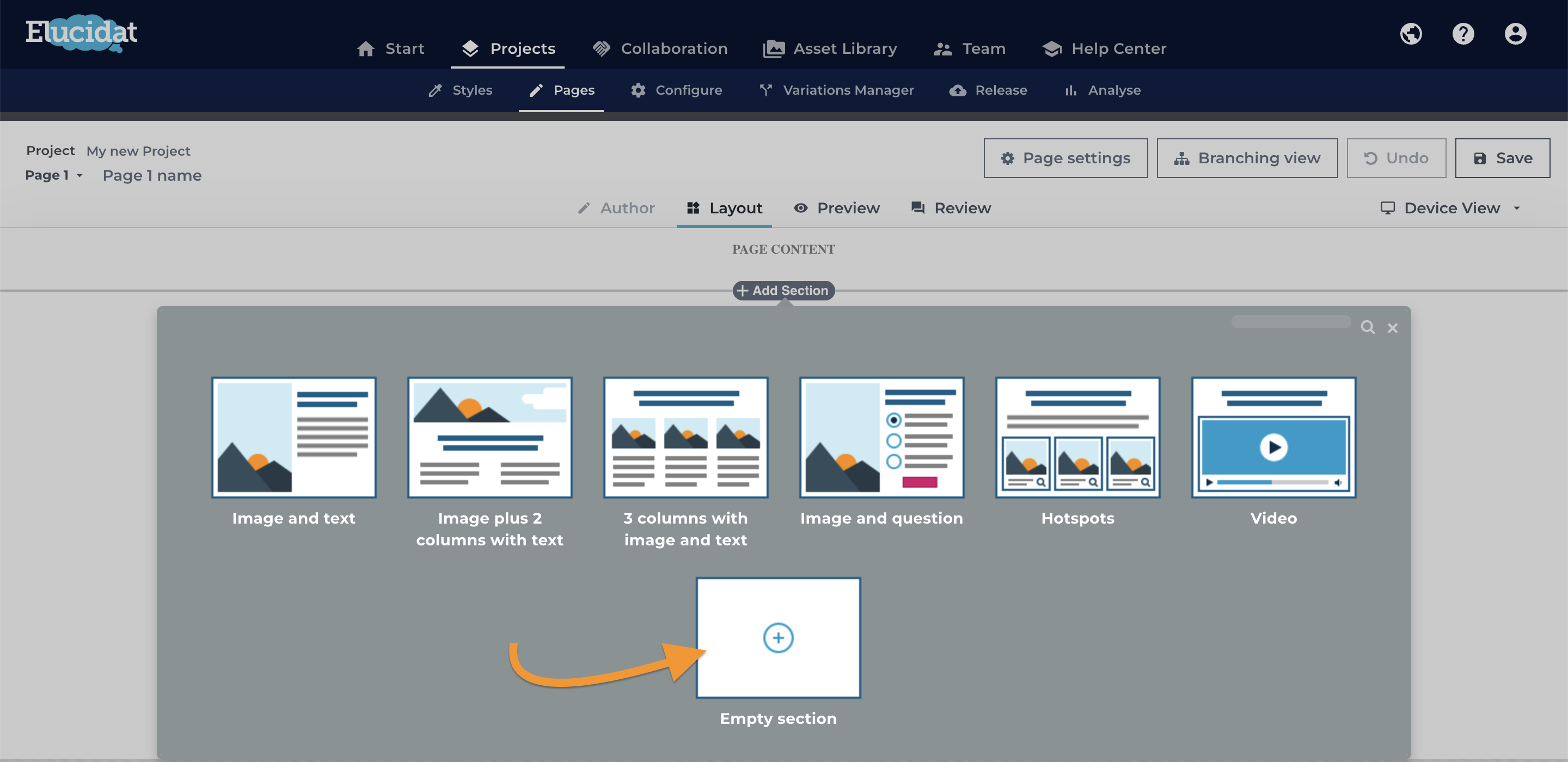Open Configure settings
This screenshot has height=762, width=1568.
pos(676,90)
